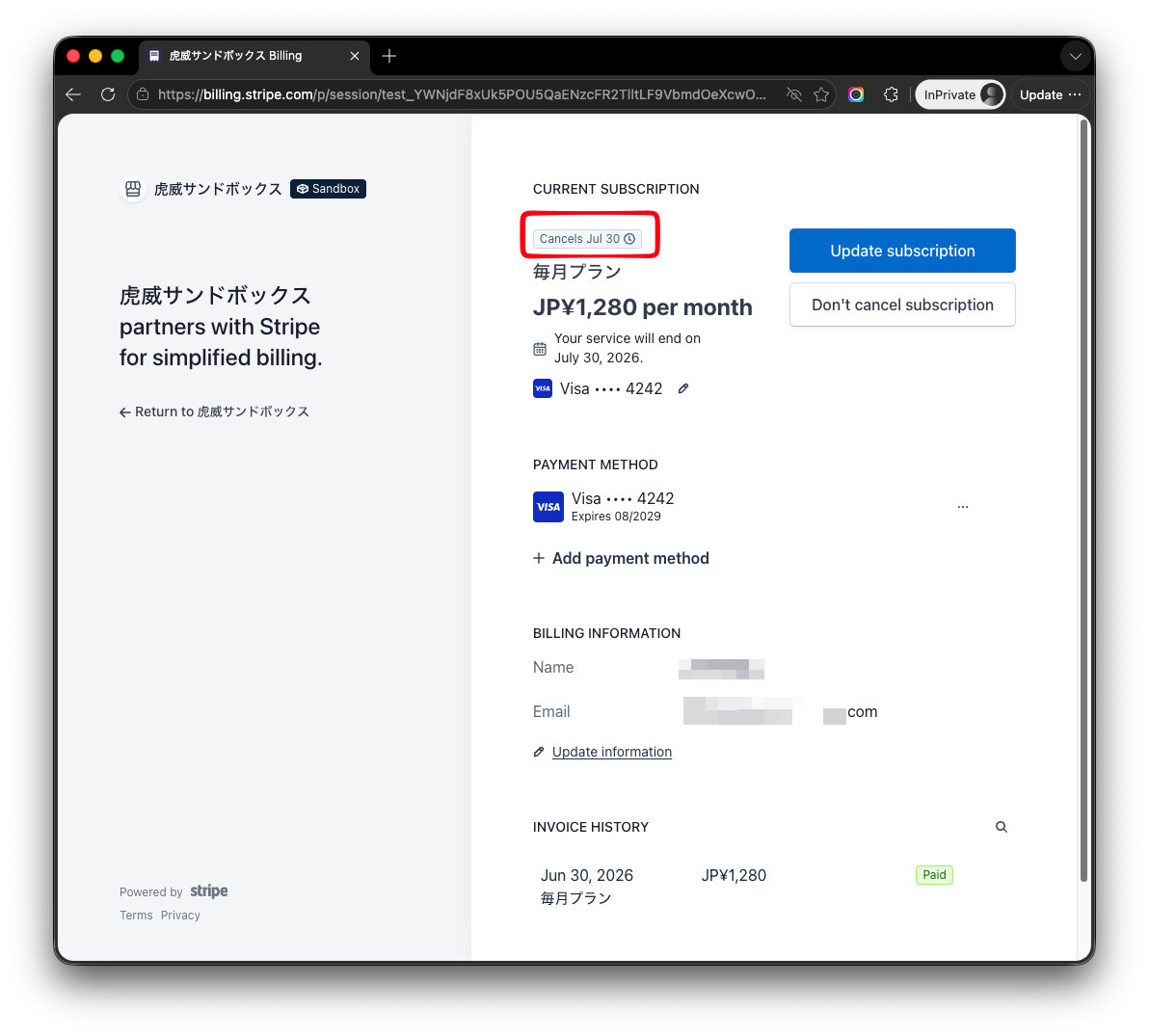The width and height of the screenshot is (1149, 1036).
Task: Open the browser Update menu dots
Action: point(1075,94)
